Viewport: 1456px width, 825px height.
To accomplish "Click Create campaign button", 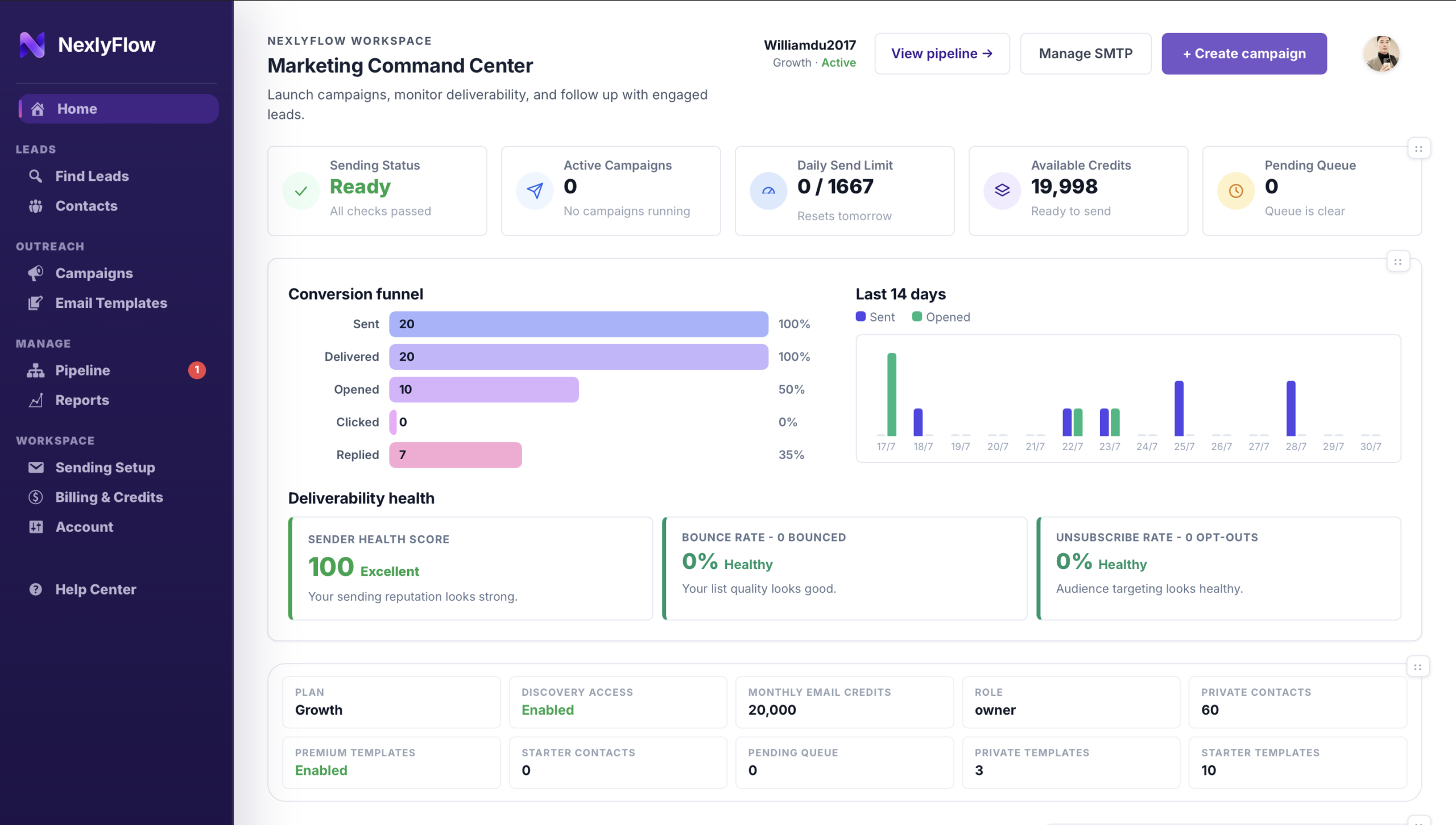I will point(1244,53).
